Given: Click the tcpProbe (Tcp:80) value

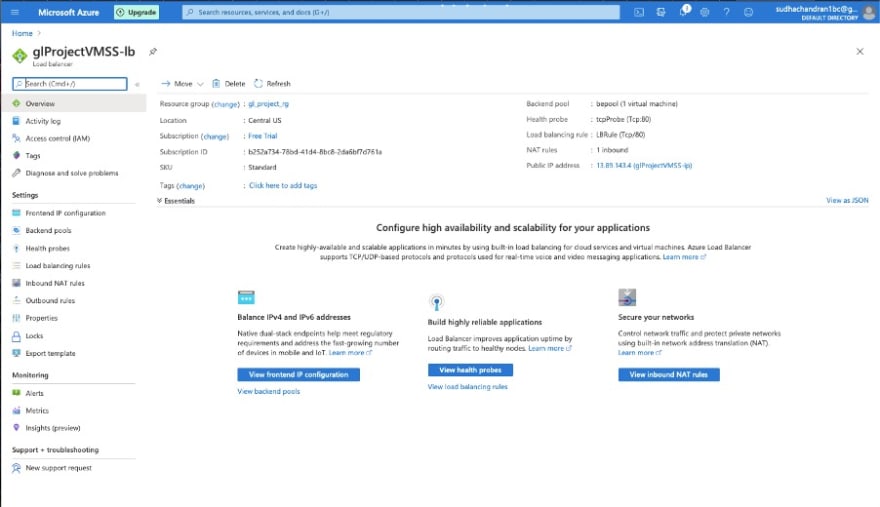Looking at the screenshot, I should pyautogui.click(x=623, y=119).
